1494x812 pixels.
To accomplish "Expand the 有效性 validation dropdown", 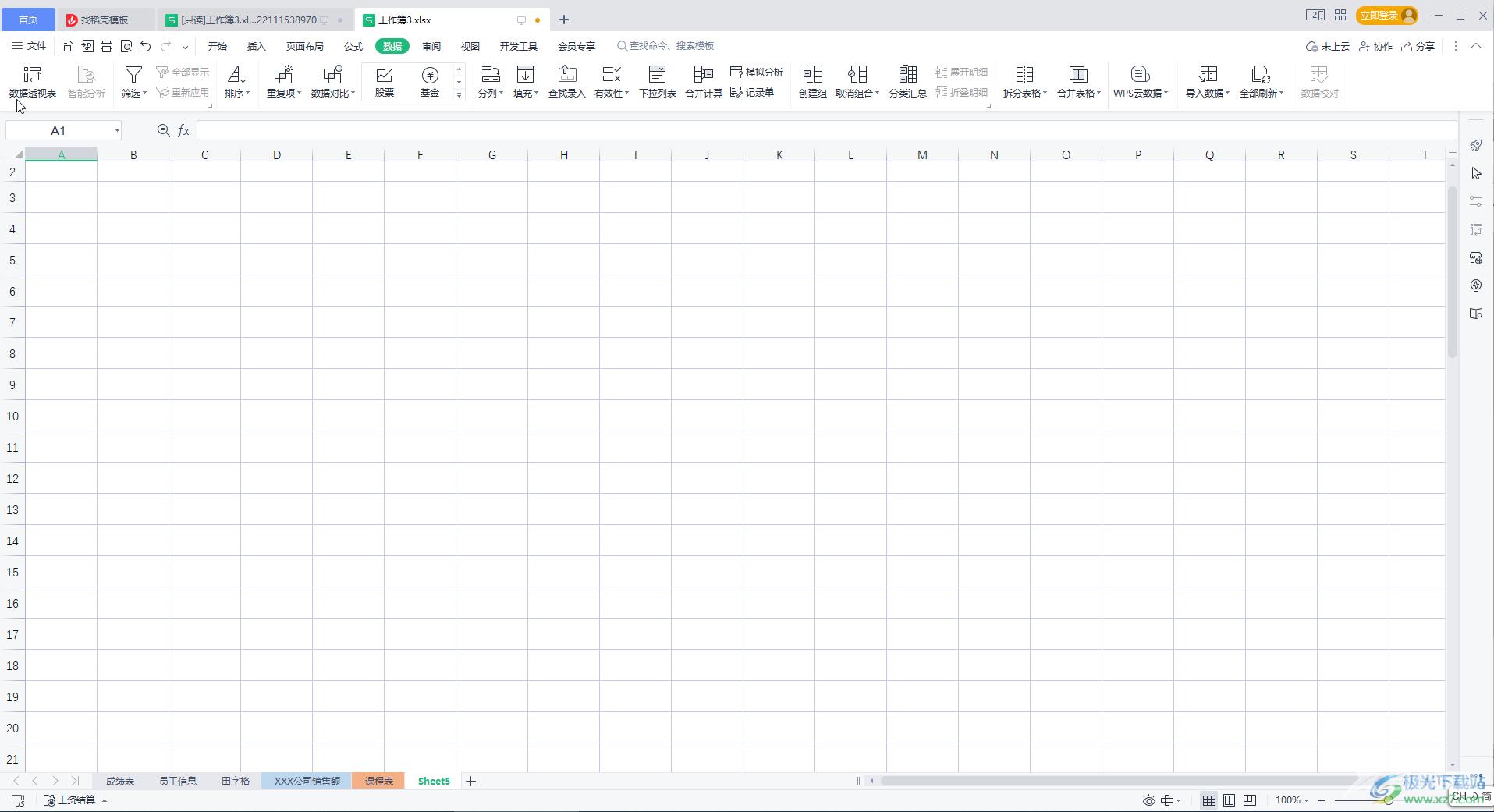I will [612, 93].
